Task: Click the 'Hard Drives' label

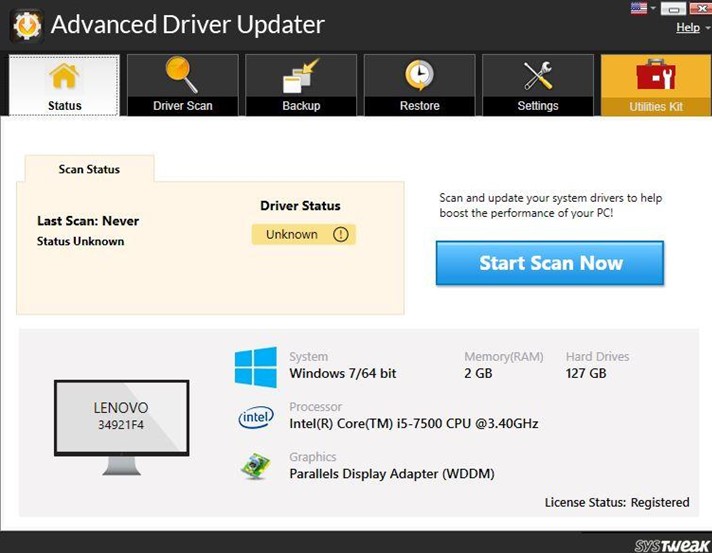Action: [598, 356]
